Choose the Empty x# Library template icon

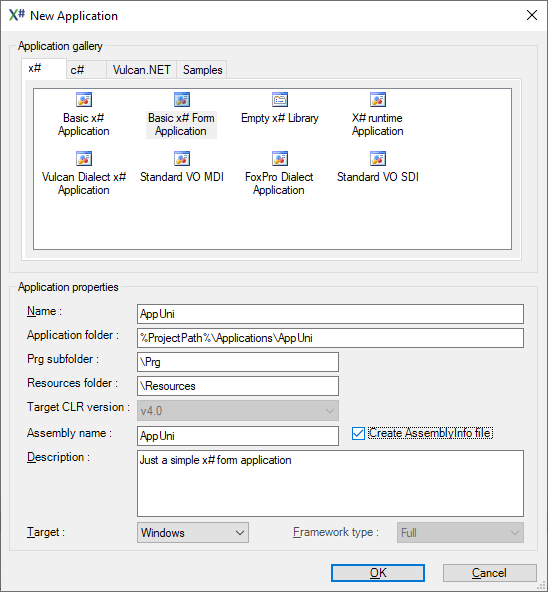[280, 100]
